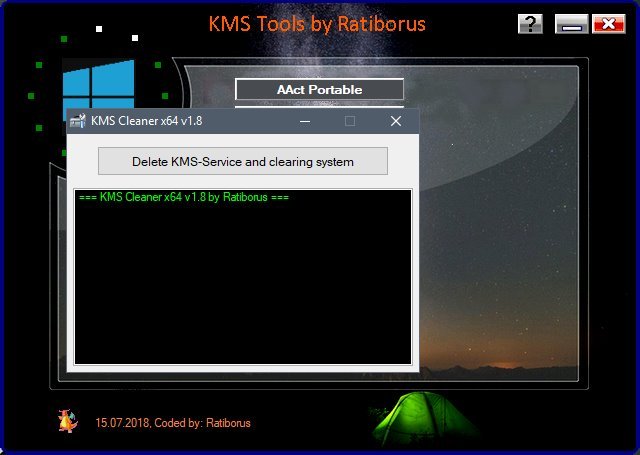The image size is (640, 455).
Task: Click the Windows logo in KMS Tools
Action: click(x=99, y=88)
